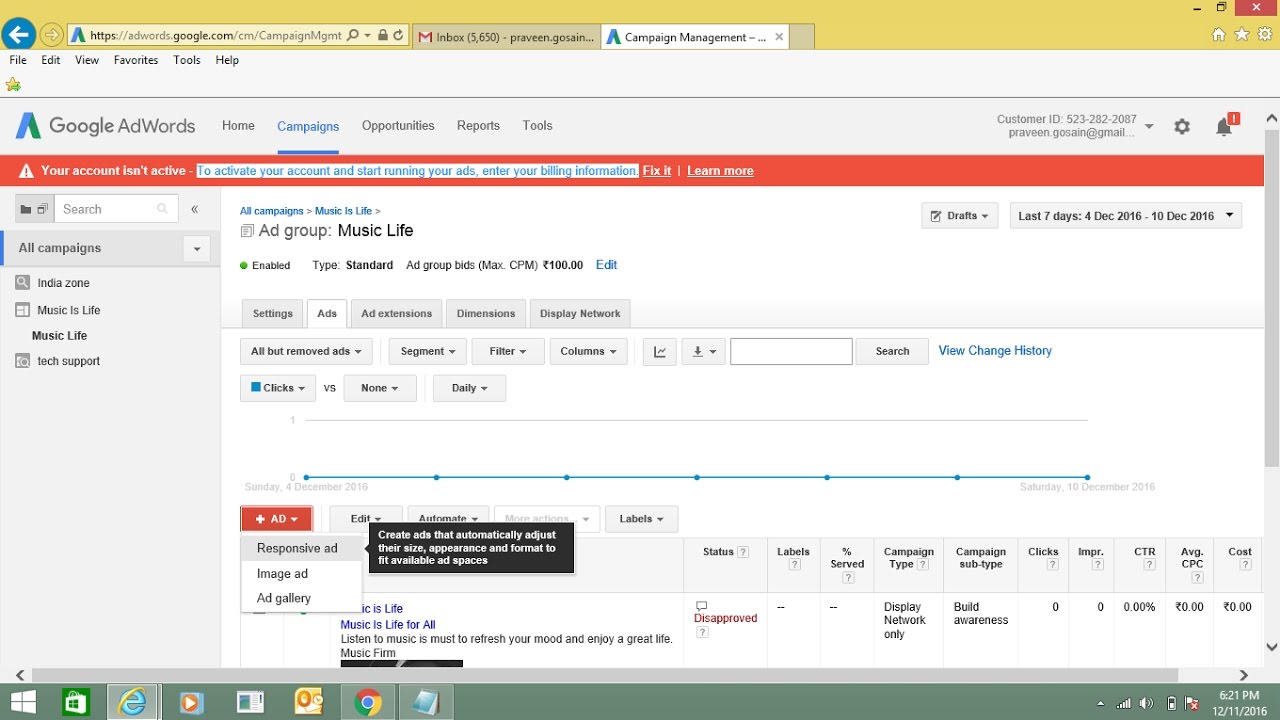This screenshot has width=1280, height=720.
Task: Open the Columns dropdown
Action: (x=589, y=351)
